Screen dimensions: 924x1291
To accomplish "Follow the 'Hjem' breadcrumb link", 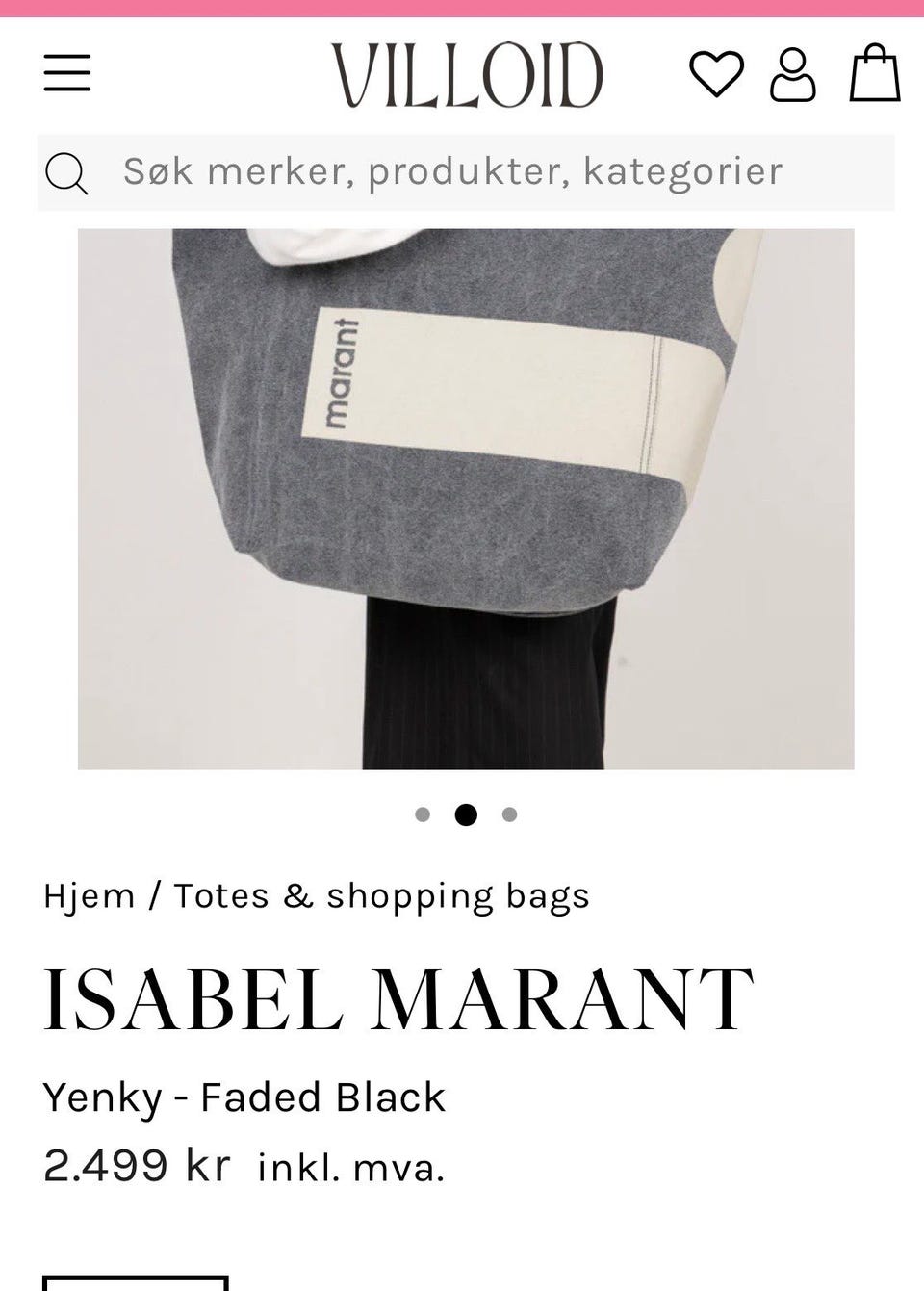I will point(89,896).
